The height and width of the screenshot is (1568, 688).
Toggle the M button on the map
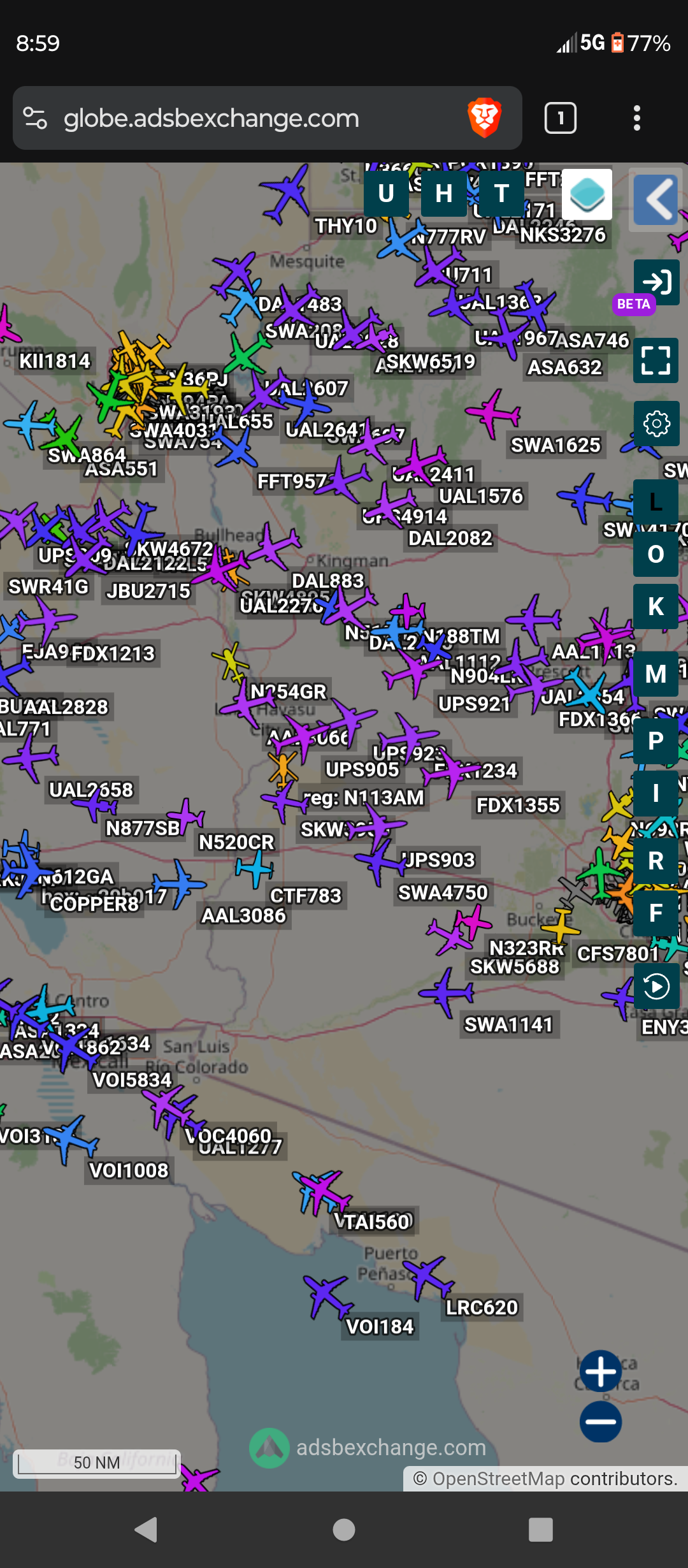tap(656, 674)
